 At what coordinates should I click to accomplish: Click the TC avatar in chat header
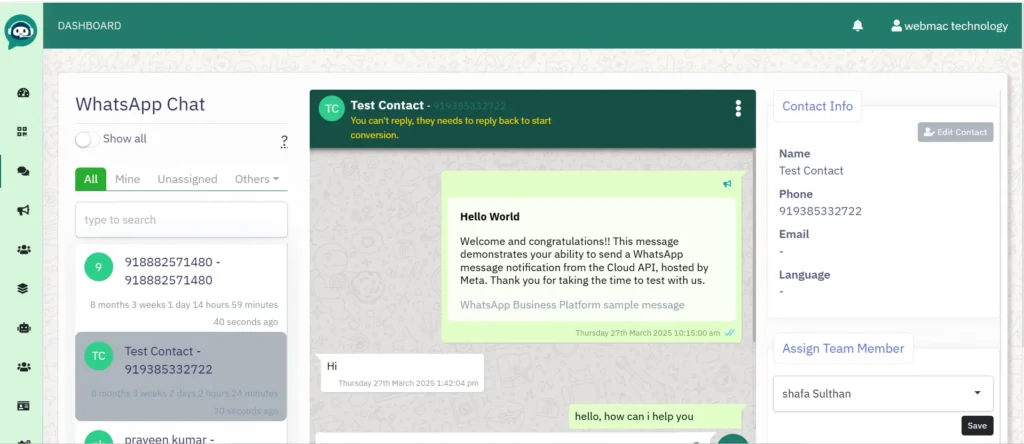pyautogui.click(x=332, y=108)
